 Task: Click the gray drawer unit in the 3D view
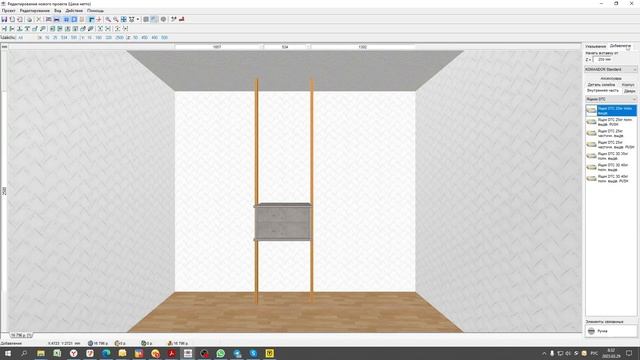coord(283,222)
